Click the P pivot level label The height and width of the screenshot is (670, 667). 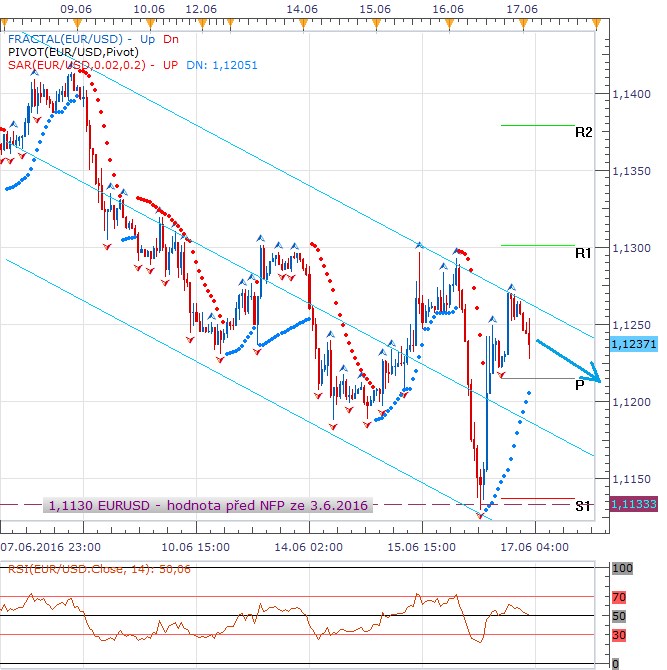tap(580, 384)
